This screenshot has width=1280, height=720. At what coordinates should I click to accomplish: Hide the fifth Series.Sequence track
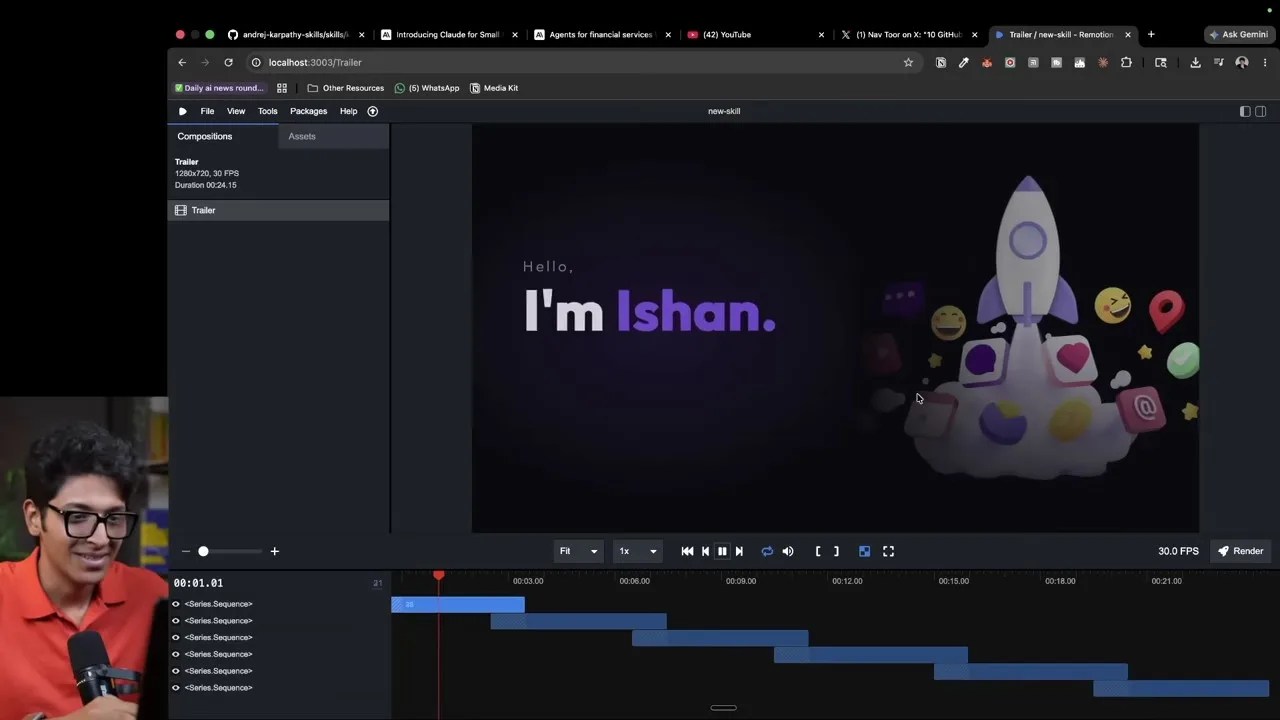[x=176, y=671]
